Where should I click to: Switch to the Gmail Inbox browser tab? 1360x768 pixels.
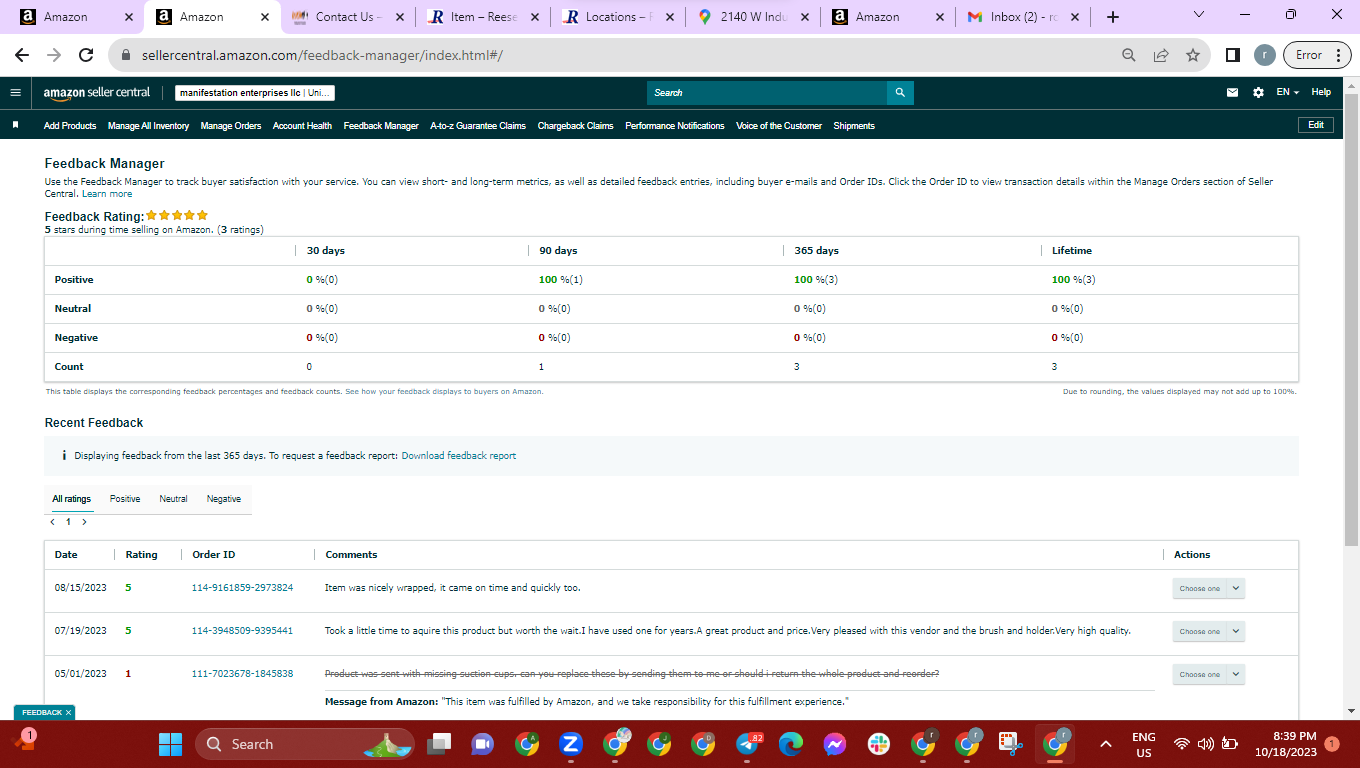(1020, 17)
